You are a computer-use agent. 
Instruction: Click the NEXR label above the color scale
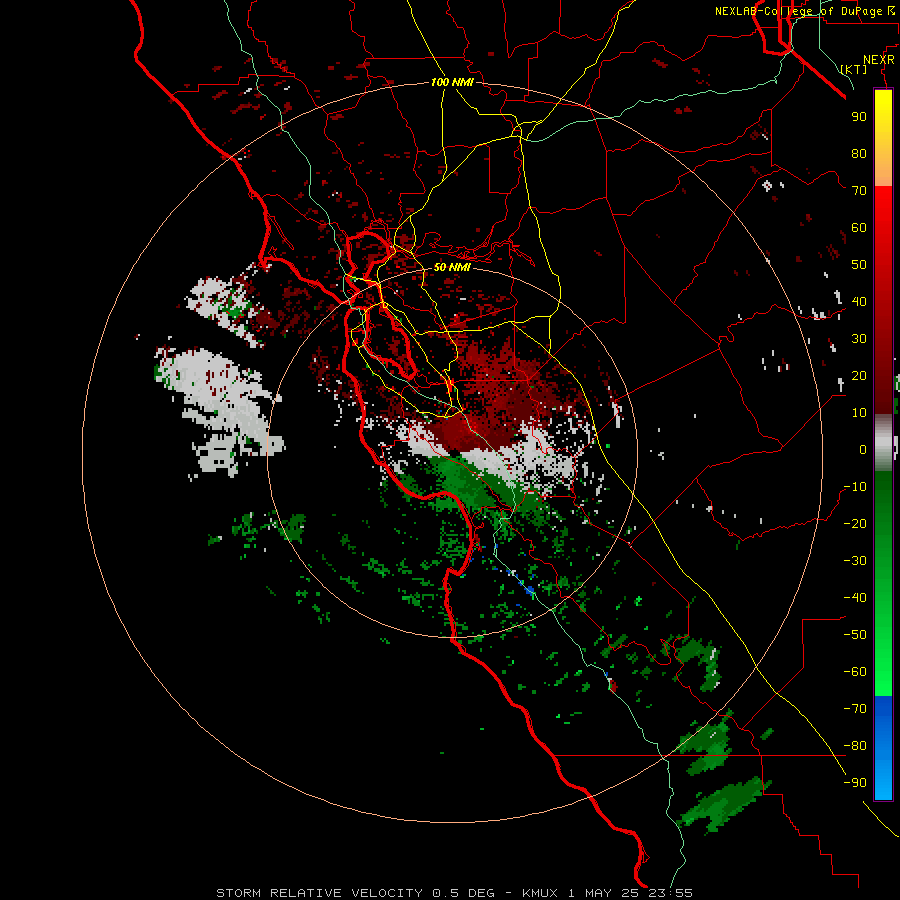tap(879, 60)
